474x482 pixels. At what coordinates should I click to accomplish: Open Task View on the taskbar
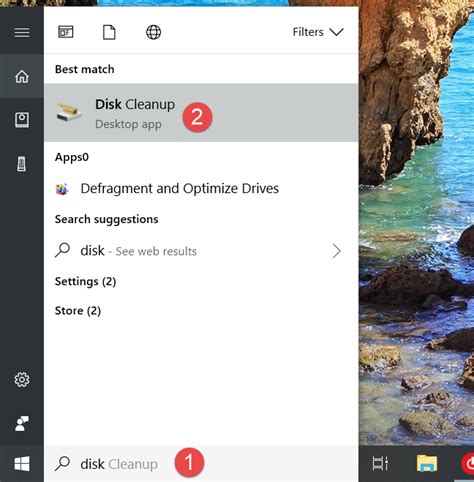pyautogui.click(x=380, y=463)
